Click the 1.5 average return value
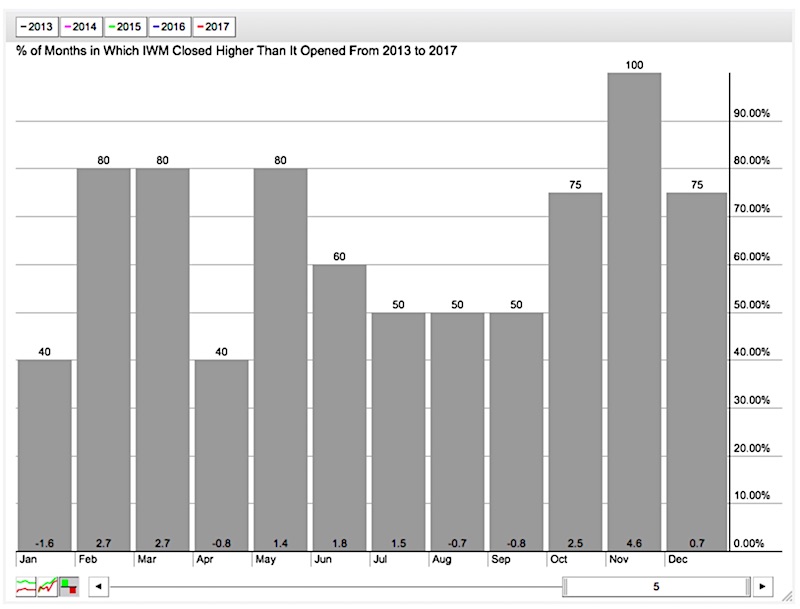Viewport: 800px width, 609px height. click(x=398, y=543)
